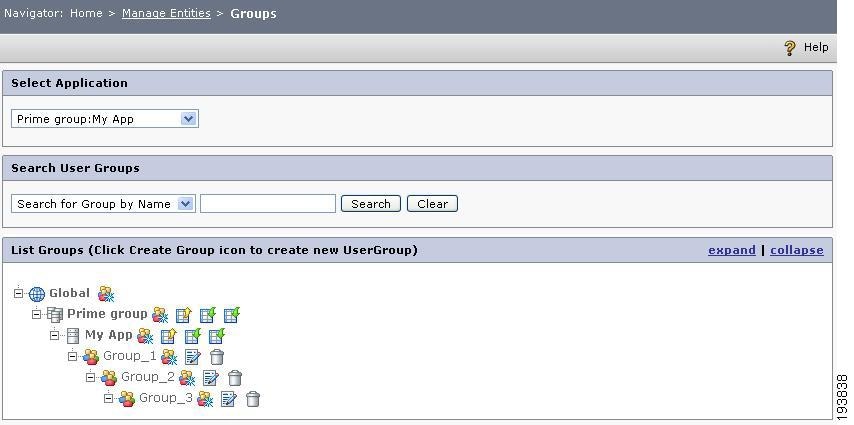Click Create Group icon next to Global
This screenshot has height=425, width=854.
point(106,294)
